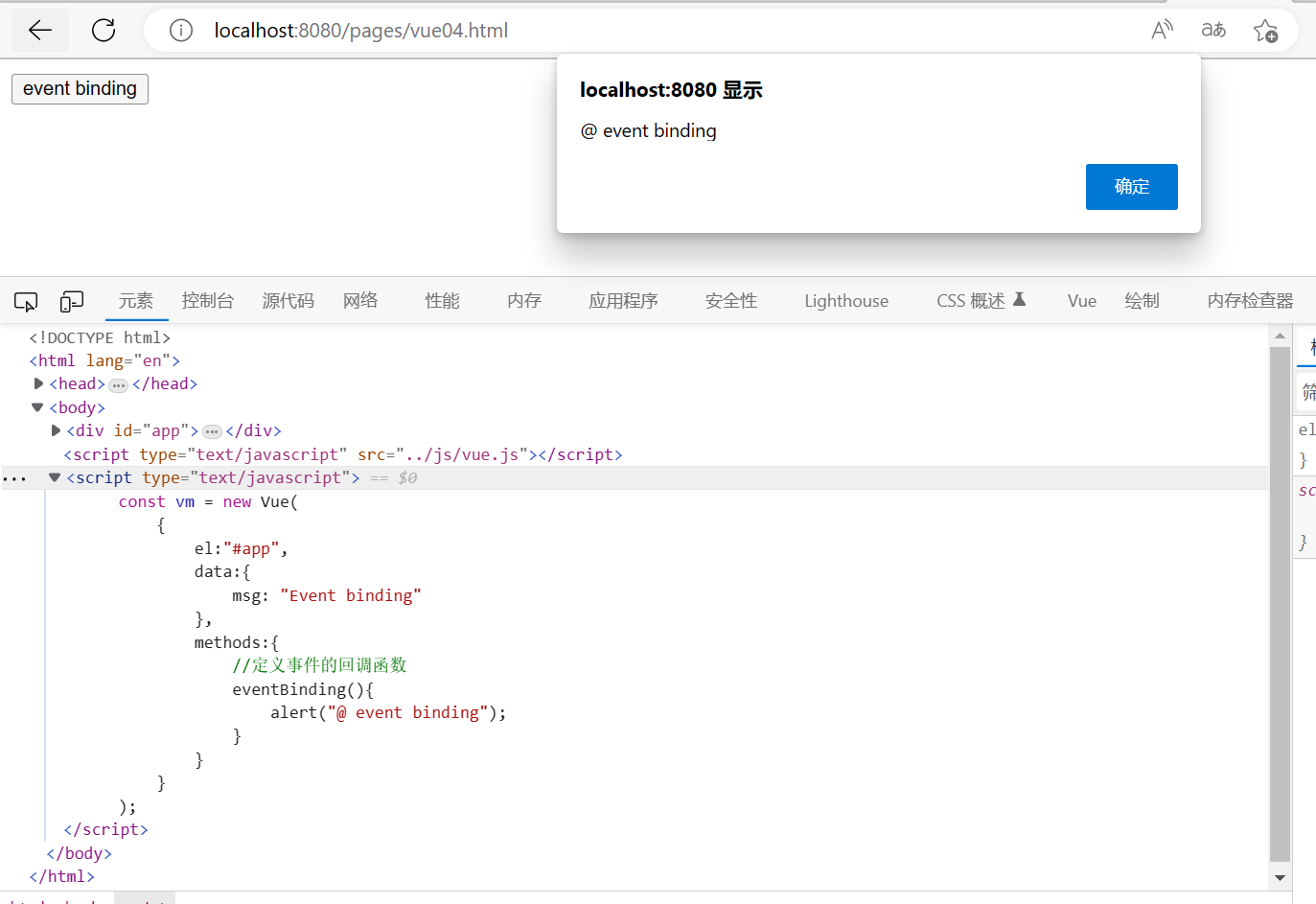Open the 内存 tab
Screen dimensions: 1316x904
(524, 301)
